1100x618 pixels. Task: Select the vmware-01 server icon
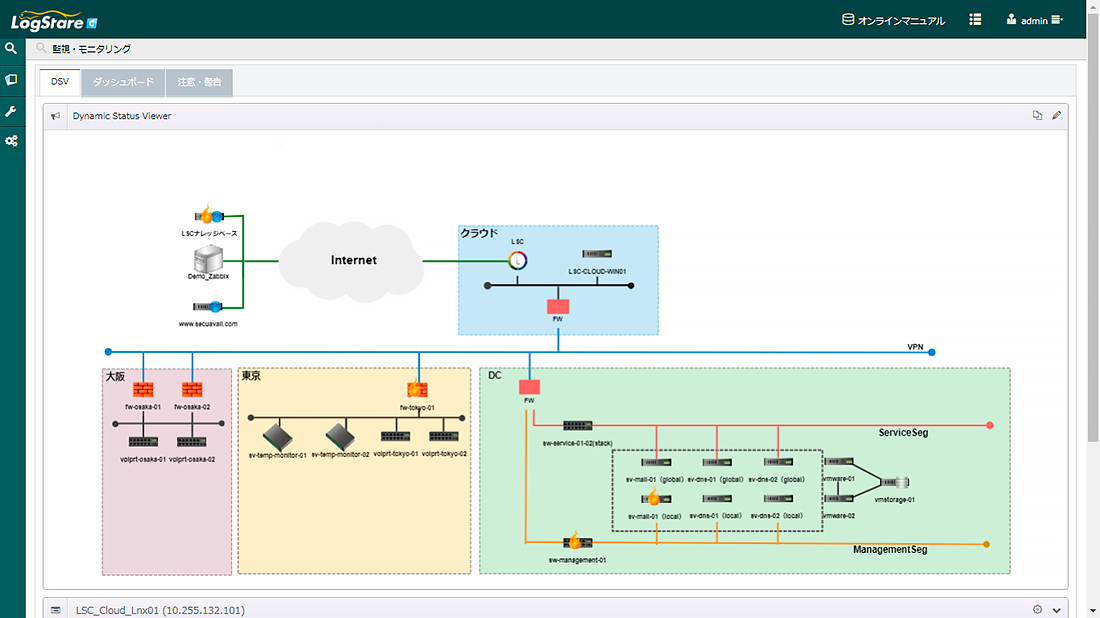point(839,462)
